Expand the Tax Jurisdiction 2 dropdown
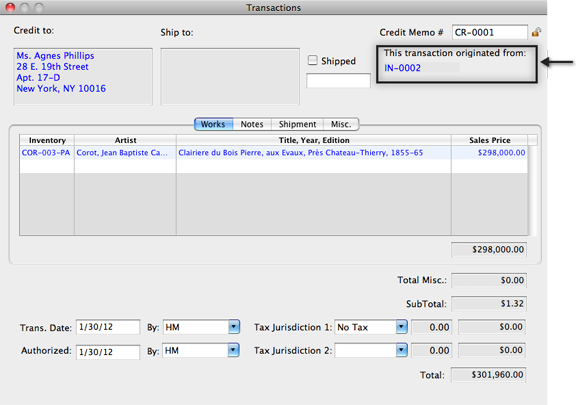Viewport: 576px width, 405px height. point(402,350)
